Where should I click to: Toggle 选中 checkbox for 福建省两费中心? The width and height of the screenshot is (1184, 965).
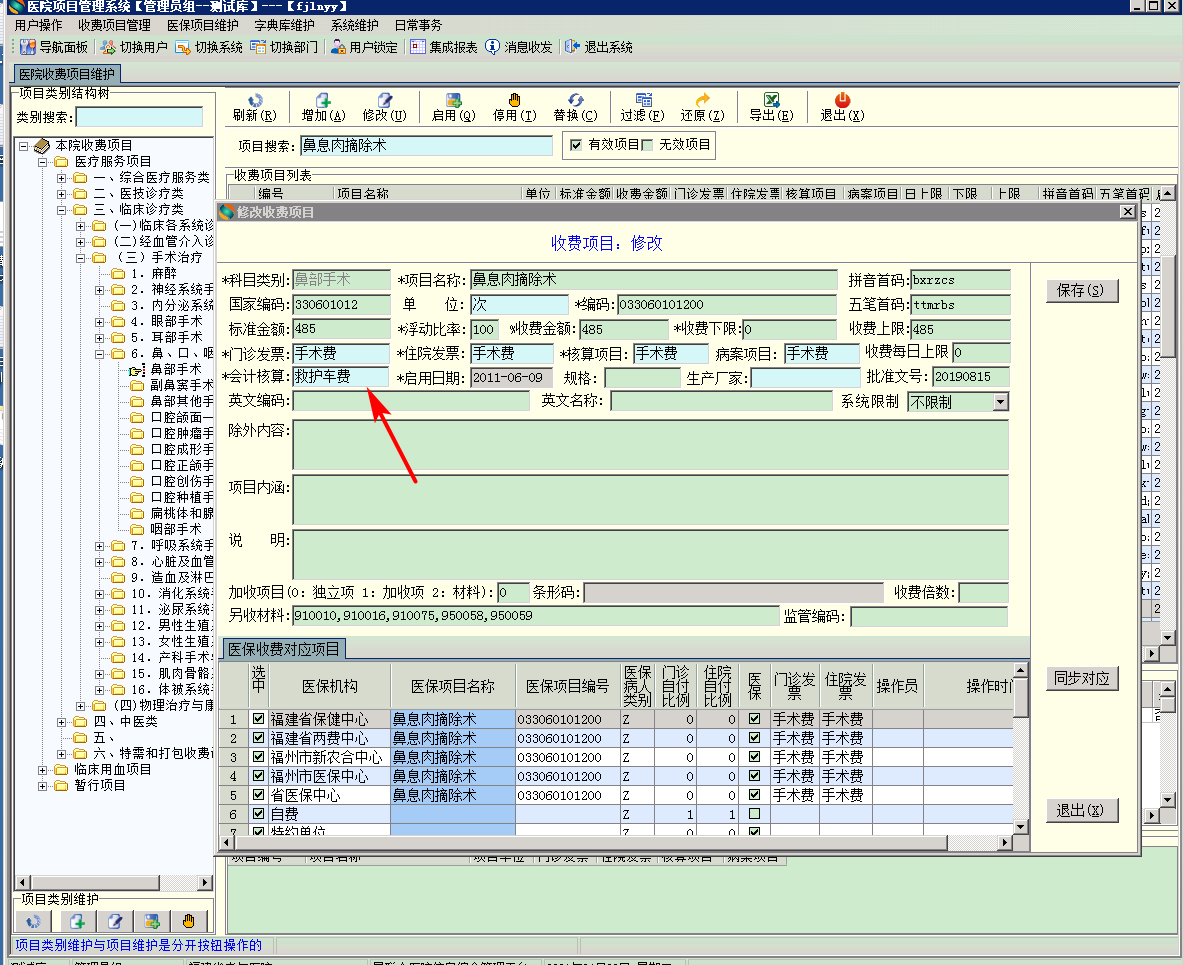(258, 738)
